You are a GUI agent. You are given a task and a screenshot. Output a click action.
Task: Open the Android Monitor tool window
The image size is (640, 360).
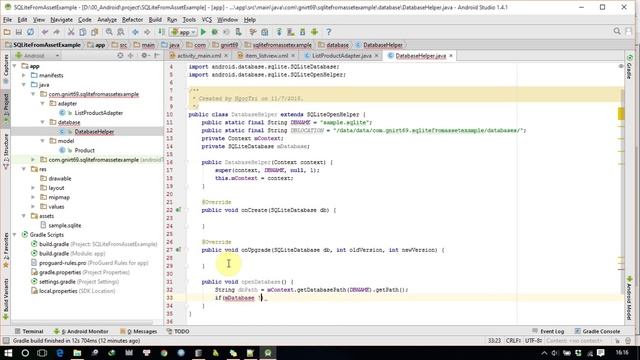(x=81, y=331)
